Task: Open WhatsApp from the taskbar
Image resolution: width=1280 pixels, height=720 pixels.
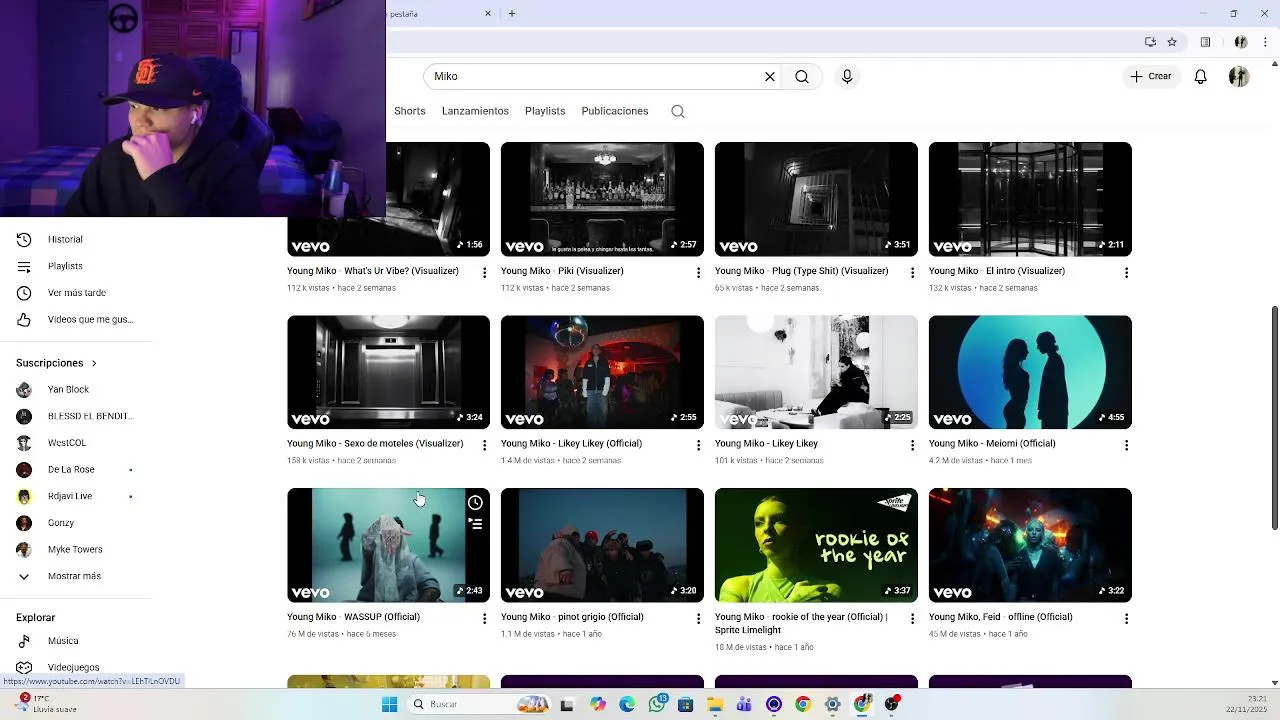Action: (657, 704)
